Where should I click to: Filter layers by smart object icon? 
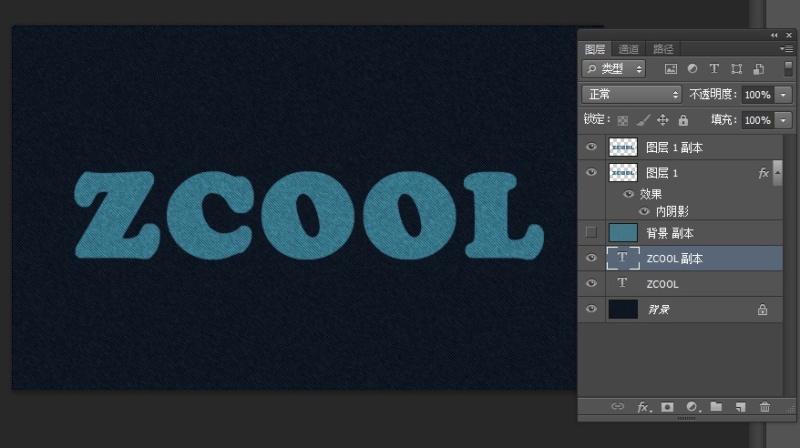759,69
